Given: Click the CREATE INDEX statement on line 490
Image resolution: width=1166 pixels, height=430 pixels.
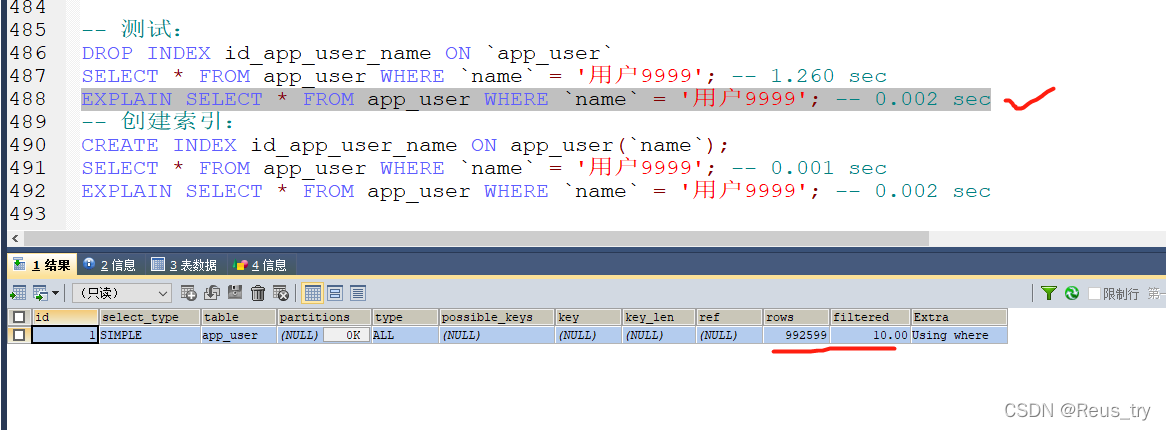Looking at the screenshot, I should pos(405,145).
